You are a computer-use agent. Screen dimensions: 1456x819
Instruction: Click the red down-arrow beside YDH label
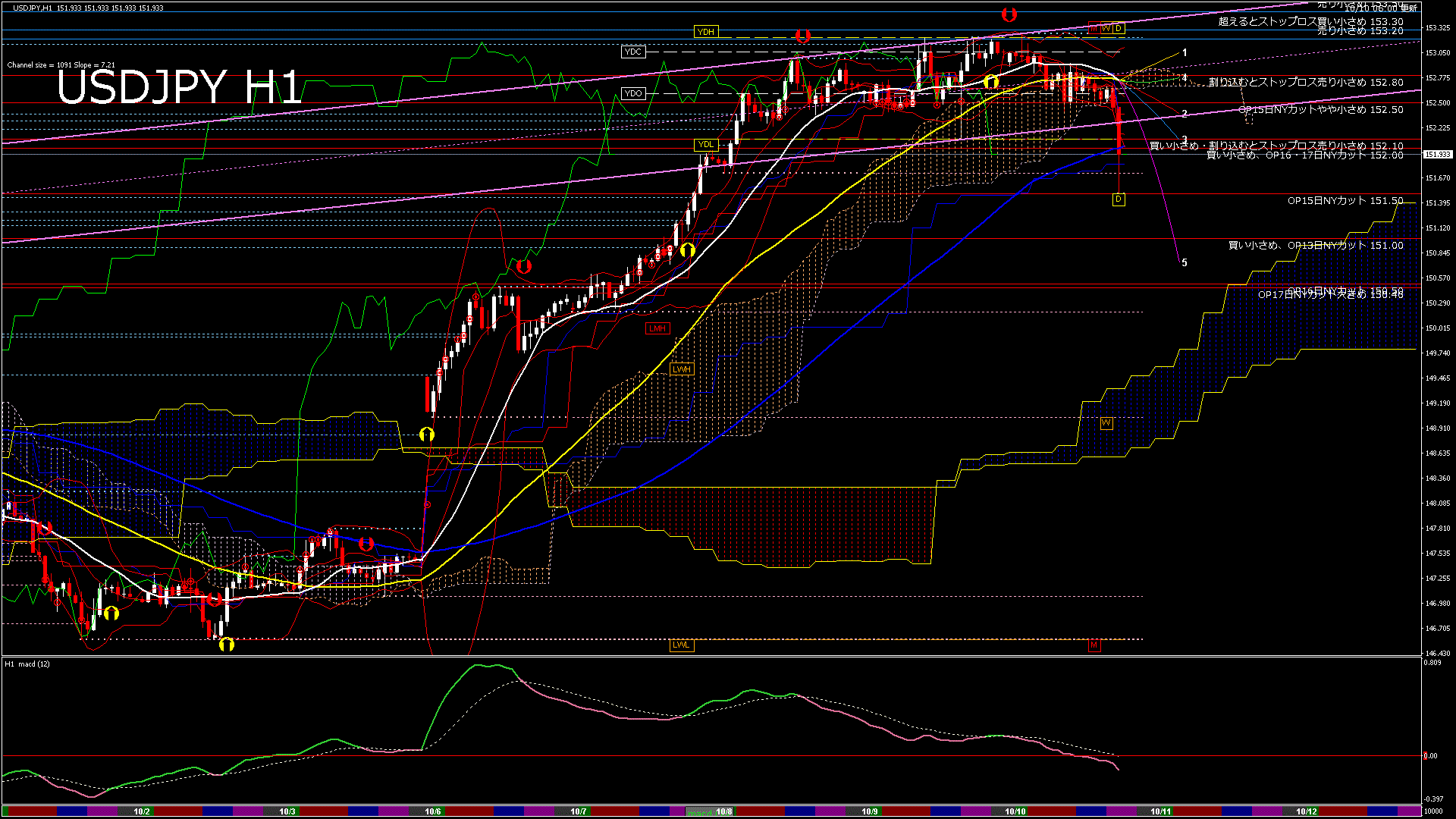803,36
